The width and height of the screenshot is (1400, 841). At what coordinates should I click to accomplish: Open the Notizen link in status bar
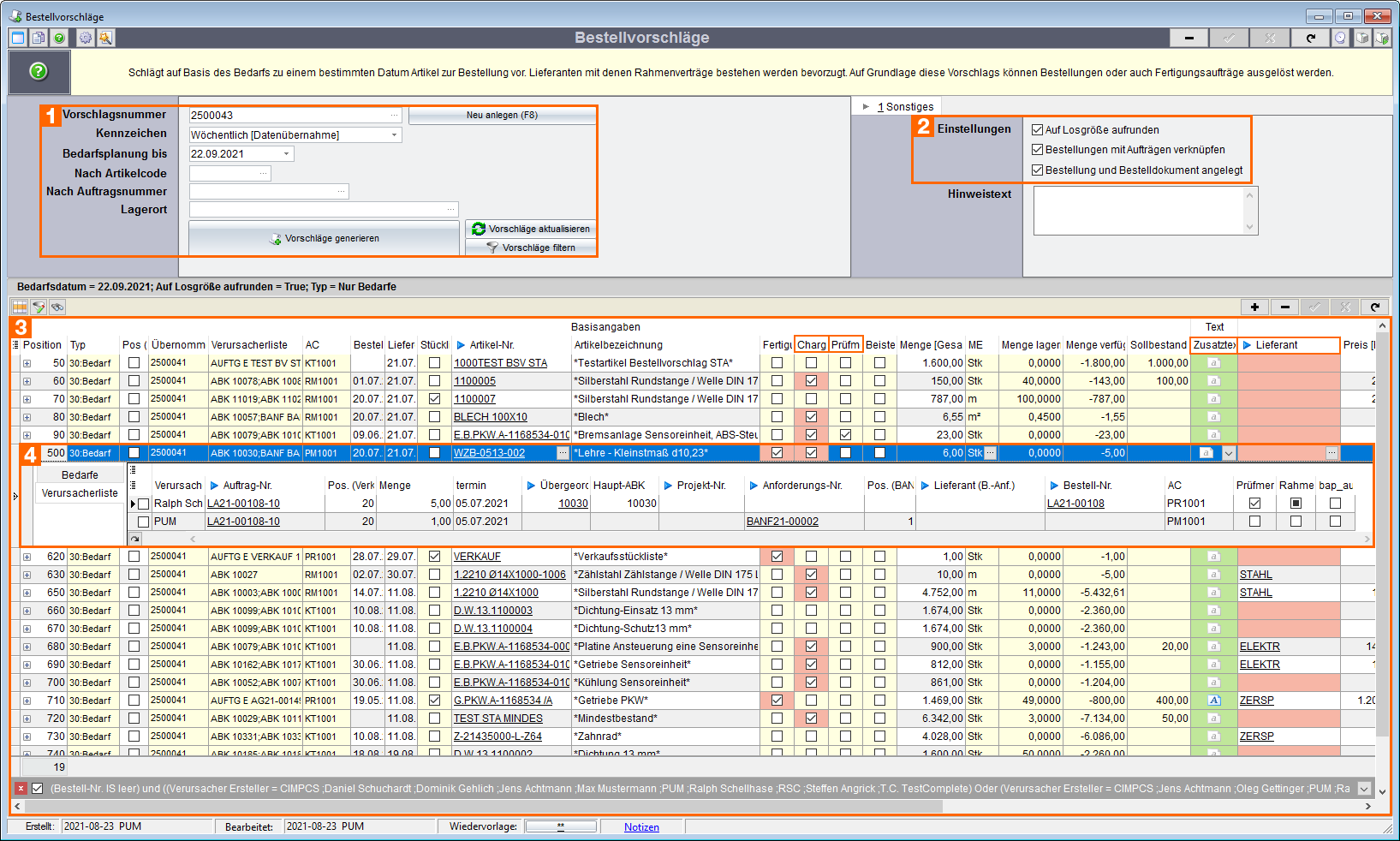(x=641, y=827)
